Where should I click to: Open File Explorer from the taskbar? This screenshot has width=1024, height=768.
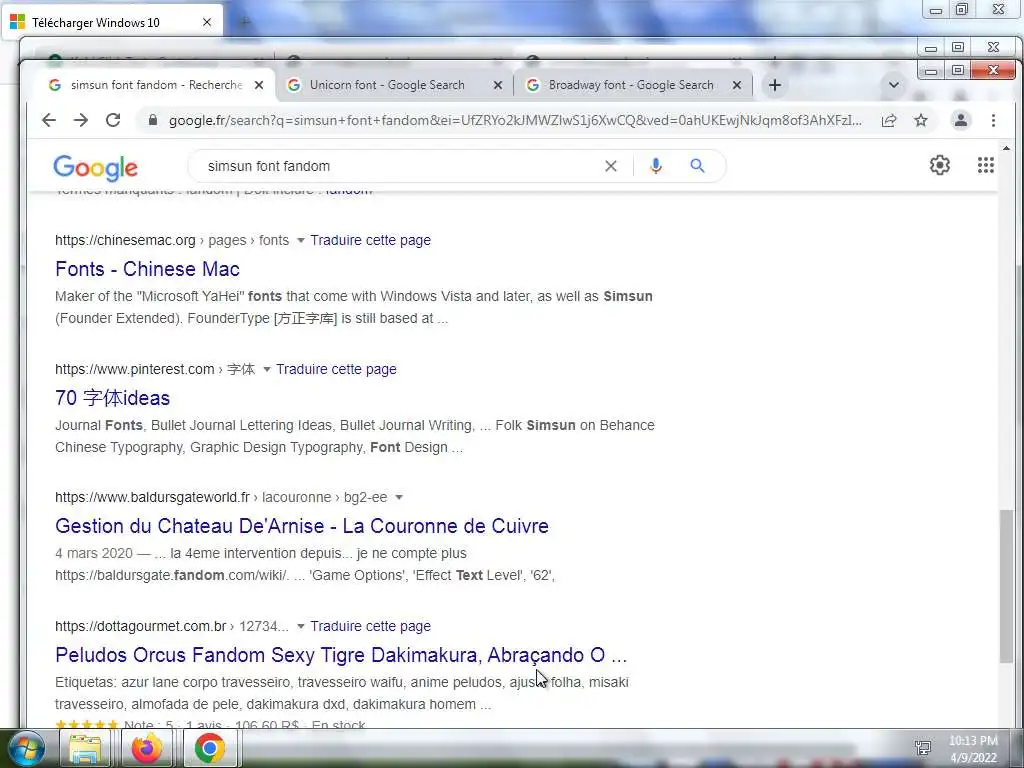tap(85, 748)
